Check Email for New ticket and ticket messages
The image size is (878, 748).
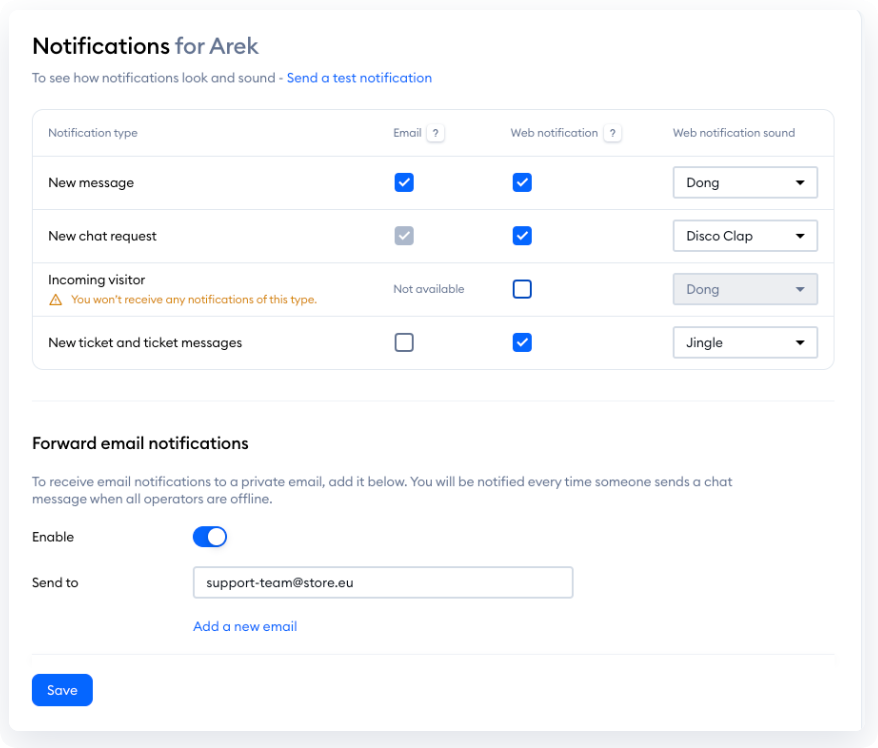(x=404, y=342)
